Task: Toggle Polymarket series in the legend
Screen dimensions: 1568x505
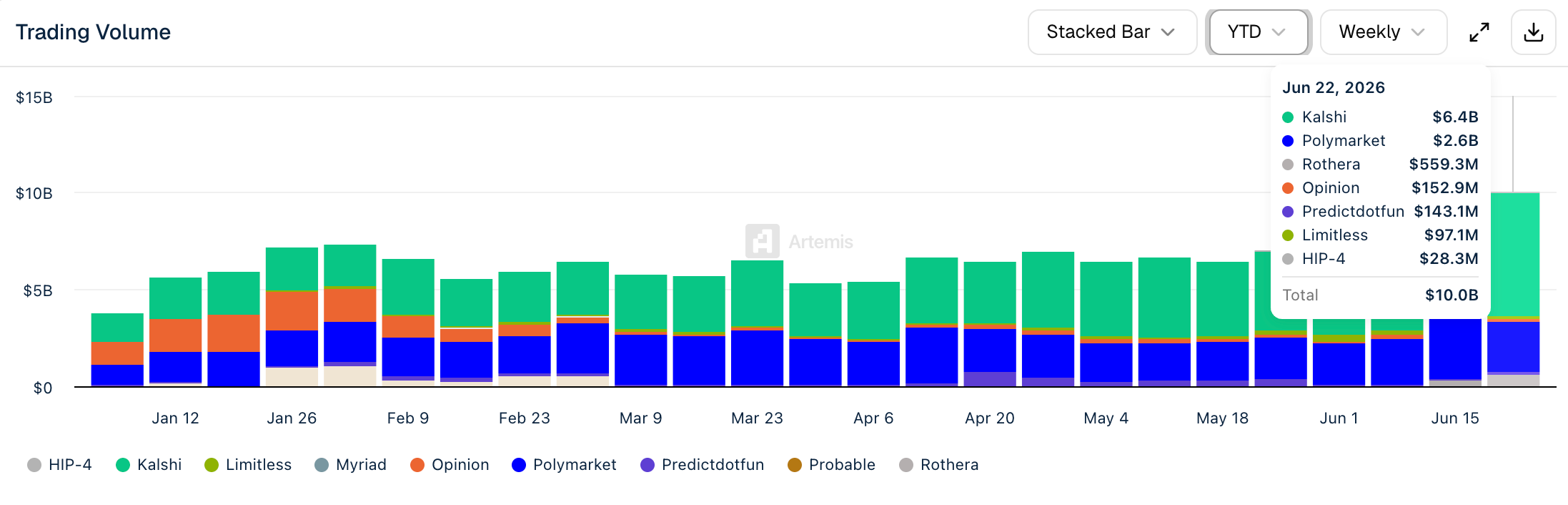Action: 564,465
